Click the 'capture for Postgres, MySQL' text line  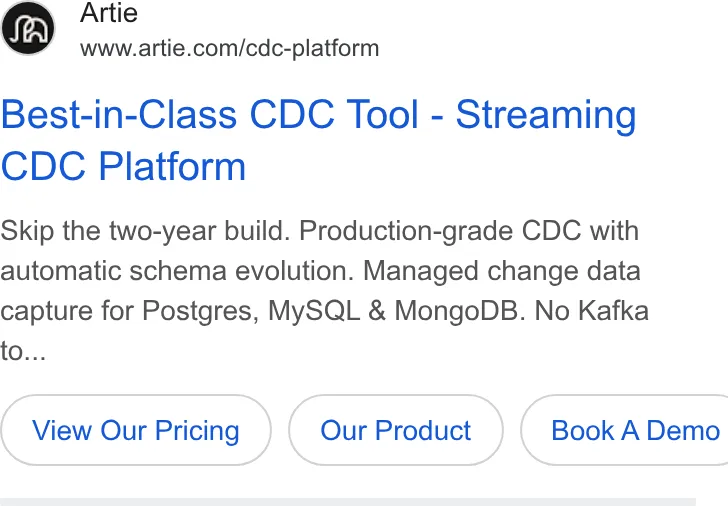pos(180,311)
